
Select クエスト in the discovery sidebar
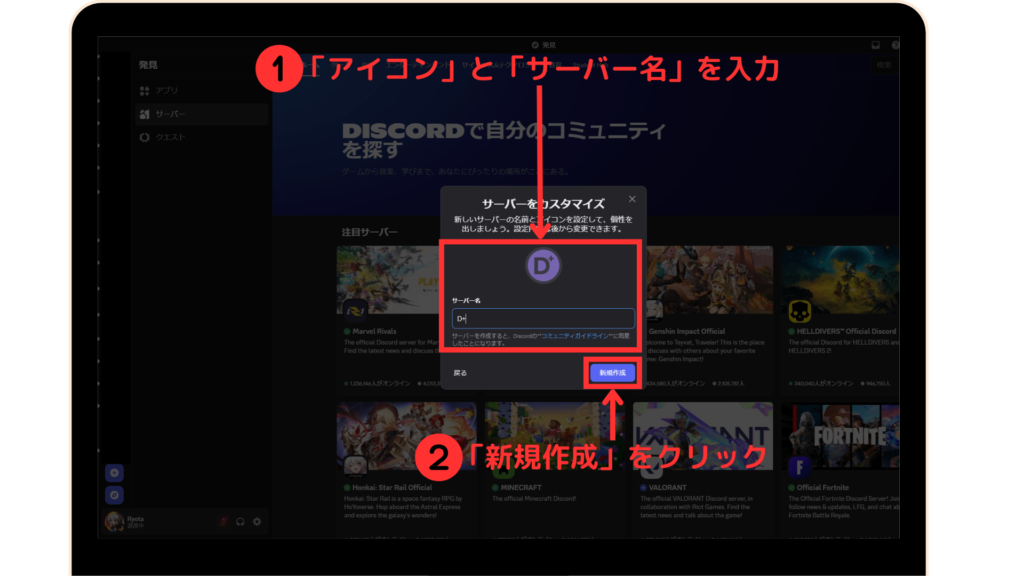(201, 137)
